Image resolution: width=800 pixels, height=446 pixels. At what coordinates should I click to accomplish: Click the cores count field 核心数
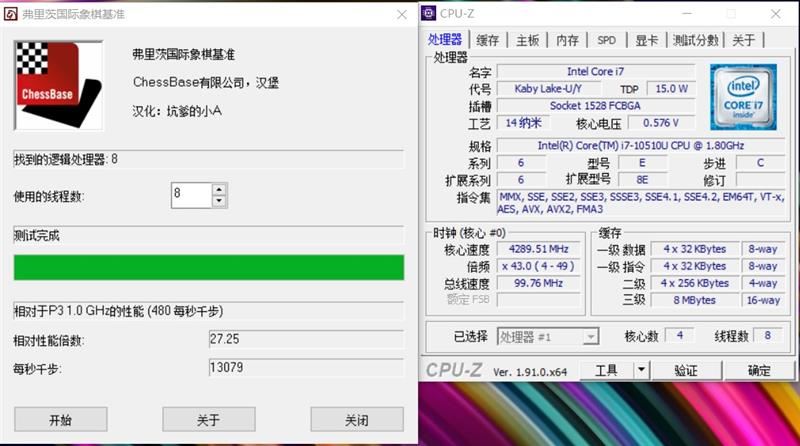pyautogui.click(x=680, y=335)
